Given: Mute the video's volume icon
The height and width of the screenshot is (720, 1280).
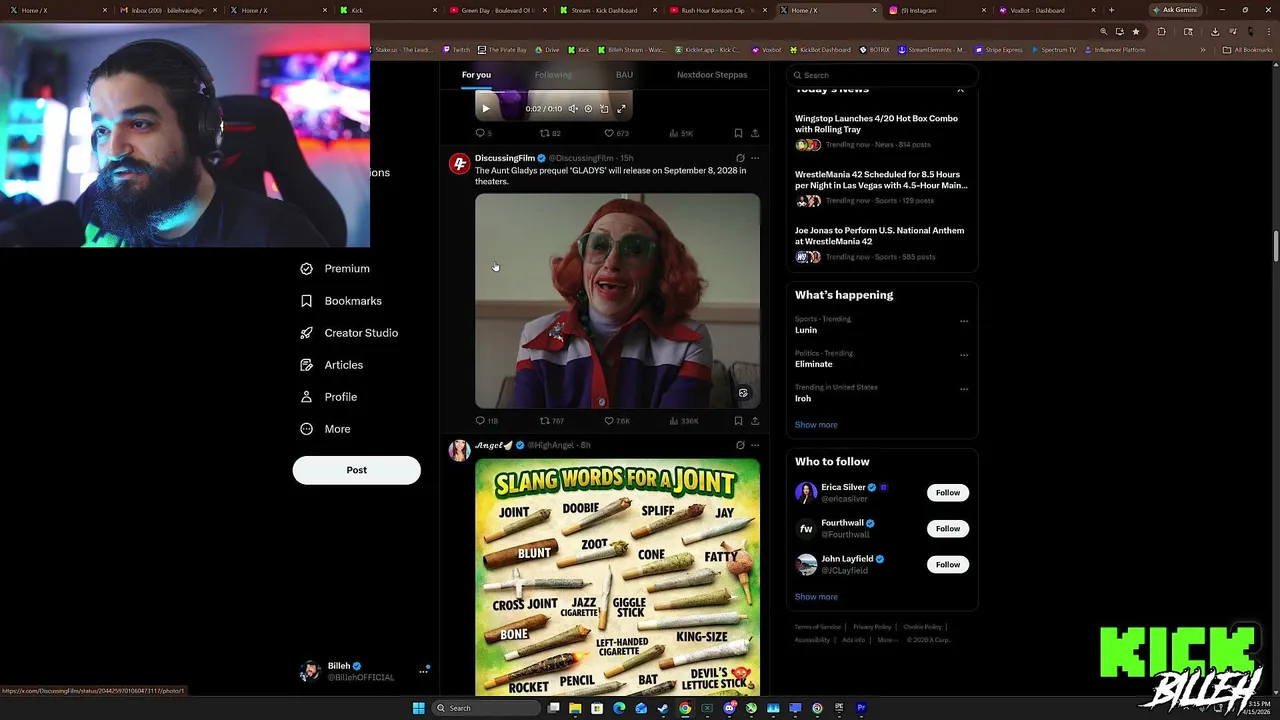Looking at the screenshot, I should (x=573, y=109).
